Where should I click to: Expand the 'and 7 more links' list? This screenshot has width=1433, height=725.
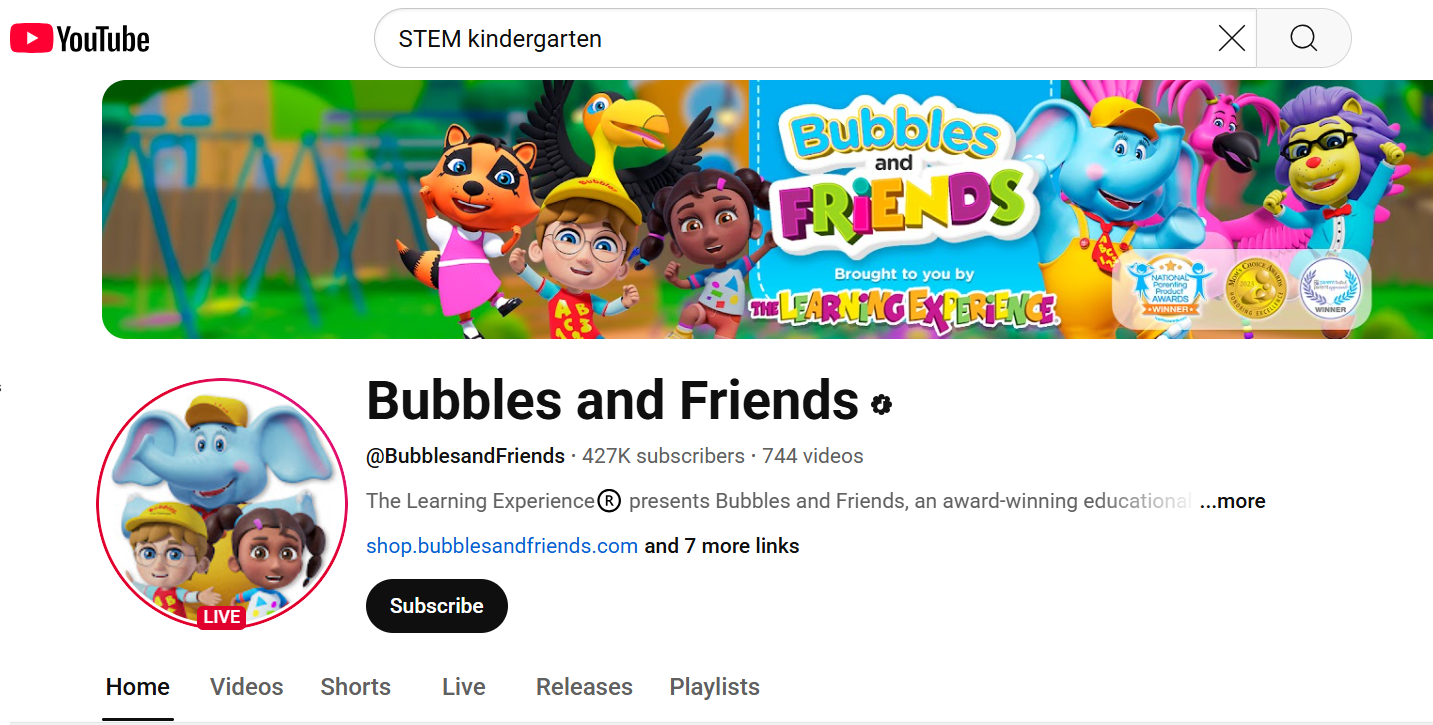pyautogui.click(x=721, y=546)
